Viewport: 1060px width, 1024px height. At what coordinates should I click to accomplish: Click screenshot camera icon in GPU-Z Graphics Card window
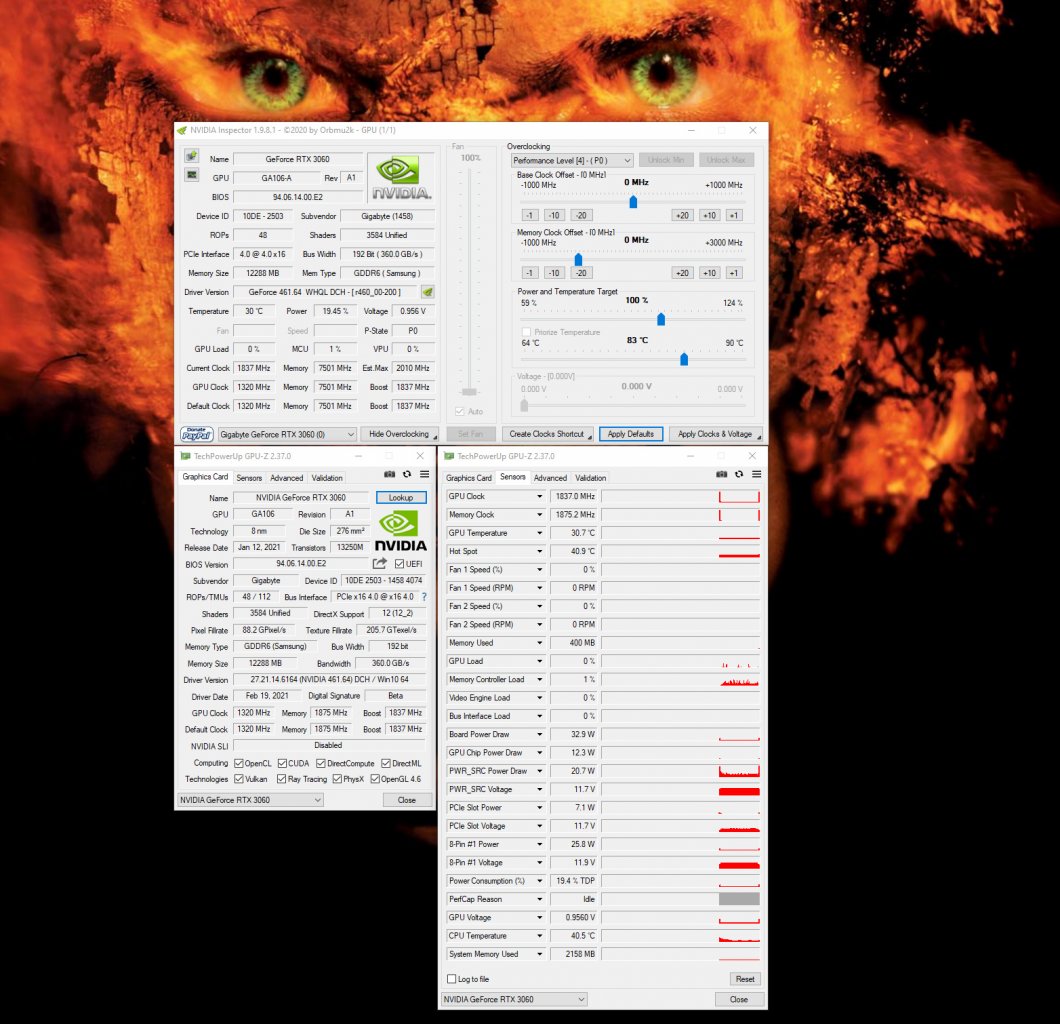389,474
